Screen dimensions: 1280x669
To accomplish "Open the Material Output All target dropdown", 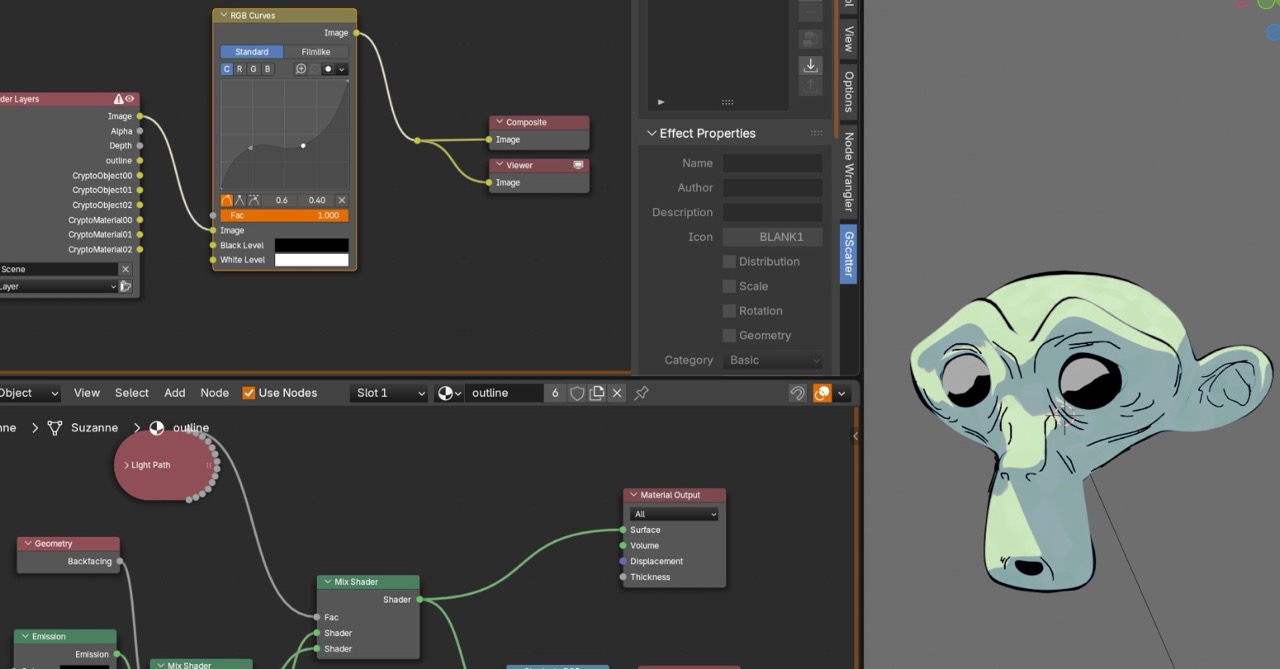I will tap(674, 514).
